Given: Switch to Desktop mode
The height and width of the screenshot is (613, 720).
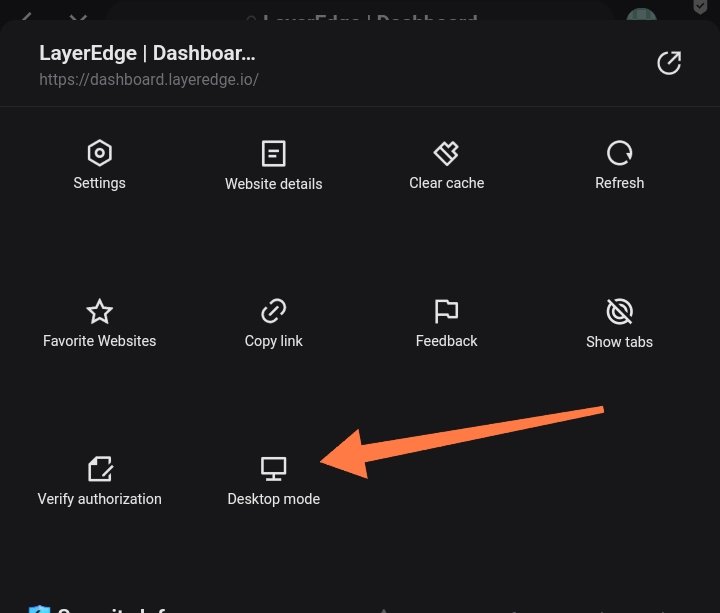Looking at the screenshot, I should pos(274,481).
